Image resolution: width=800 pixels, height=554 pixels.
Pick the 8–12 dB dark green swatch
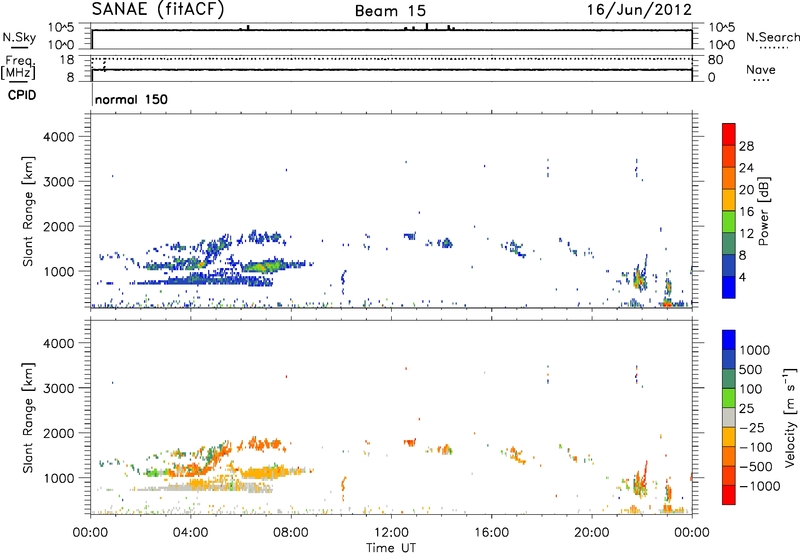pyautogui.click(x=729, y=244)
